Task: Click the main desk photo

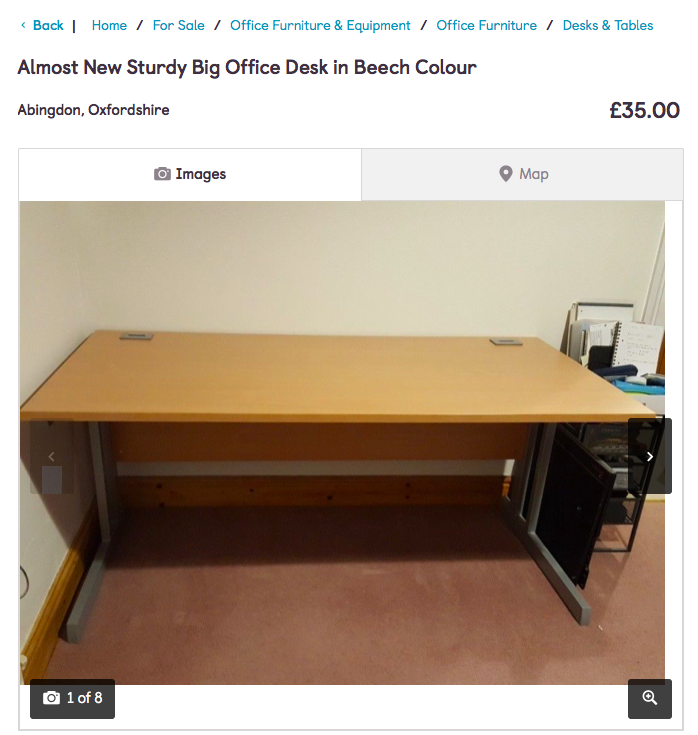Action: click(x=342, y=442)
